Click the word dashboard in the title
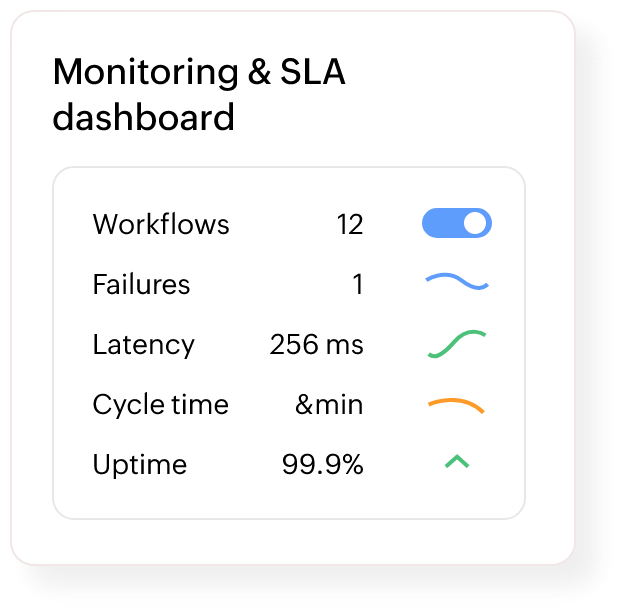626x616 pixels. pyautogui.click(x=143, y=117)
